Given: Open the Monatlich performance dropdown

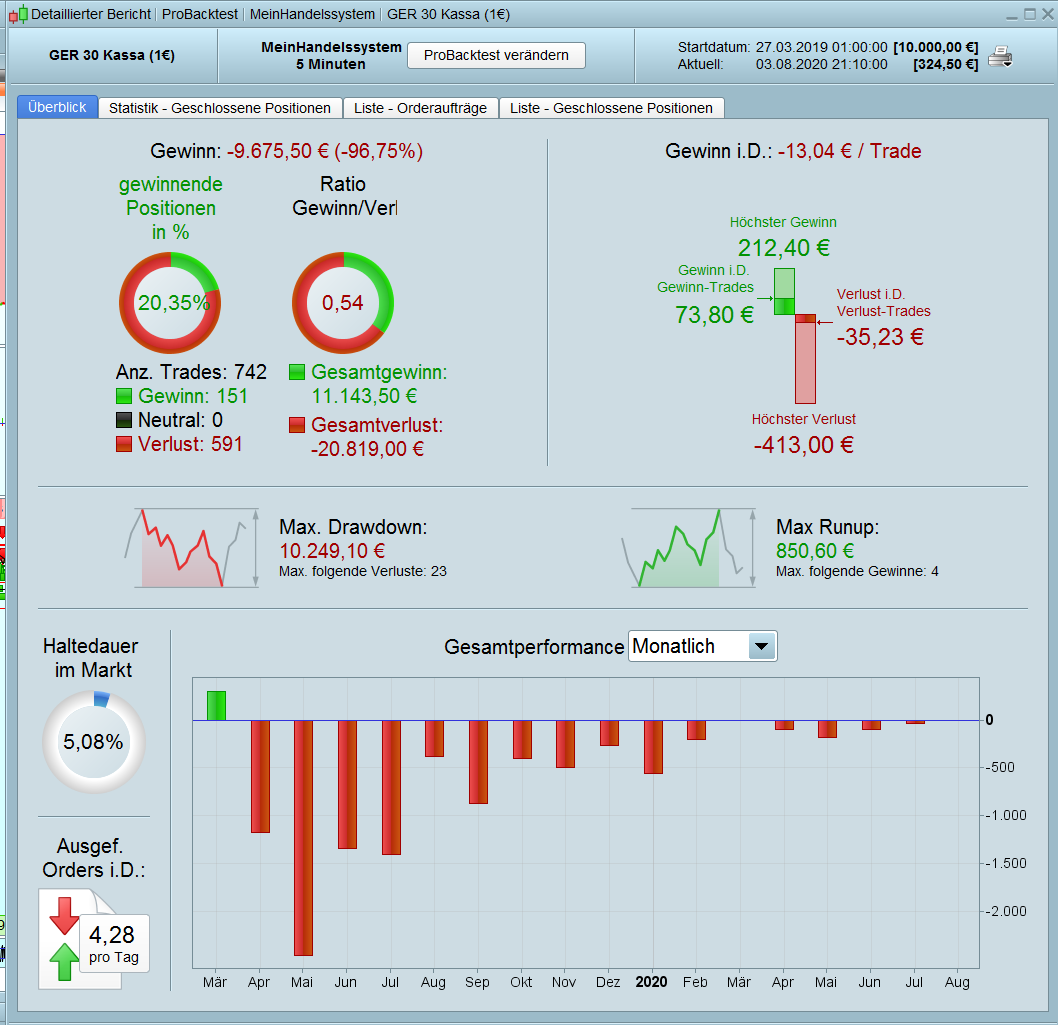Looking at the screenshot, I should click(702, 646).
